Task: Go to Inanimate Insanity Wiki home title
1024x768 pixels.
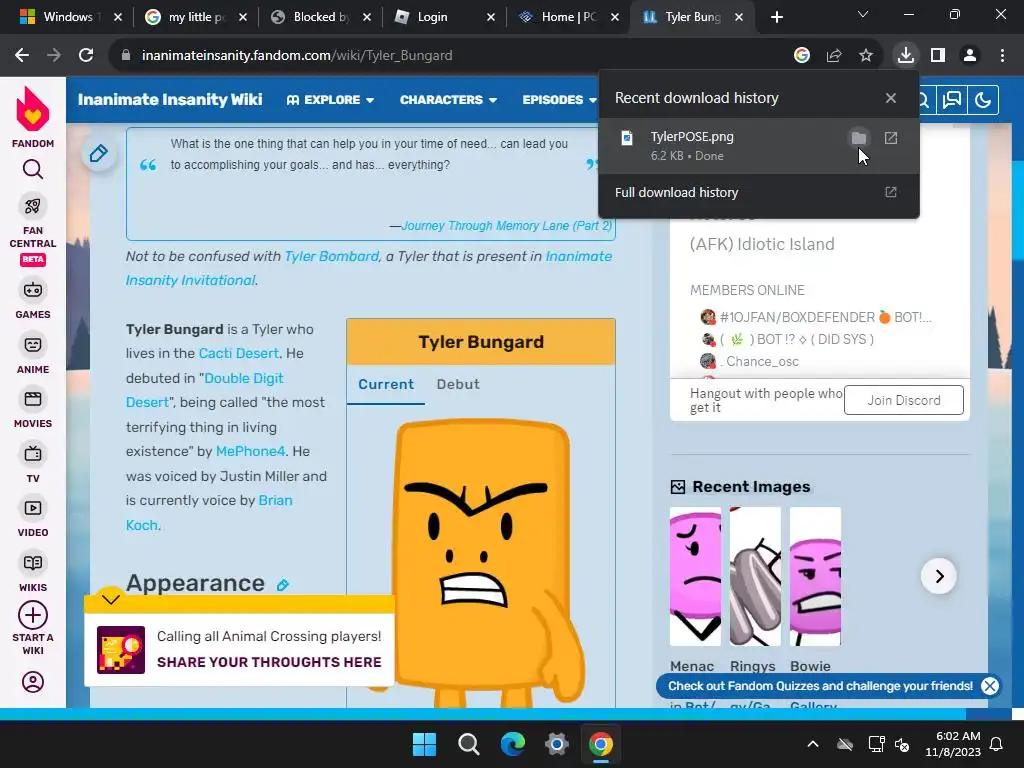Action: 170,99
